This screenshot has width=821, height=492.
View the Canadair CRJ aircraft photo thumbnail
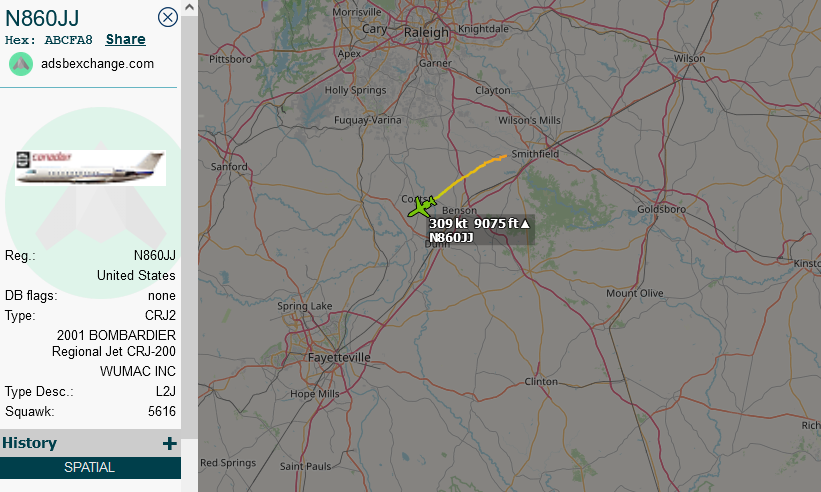[x=91, y=168]
